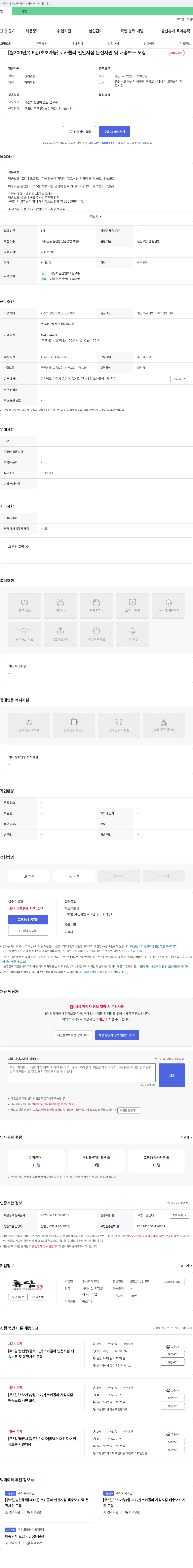The height and width of the screenshot is (1568, 193).
Task: Click info icon beside 고용24 입사지원 count
Action: pos(167,1158)
